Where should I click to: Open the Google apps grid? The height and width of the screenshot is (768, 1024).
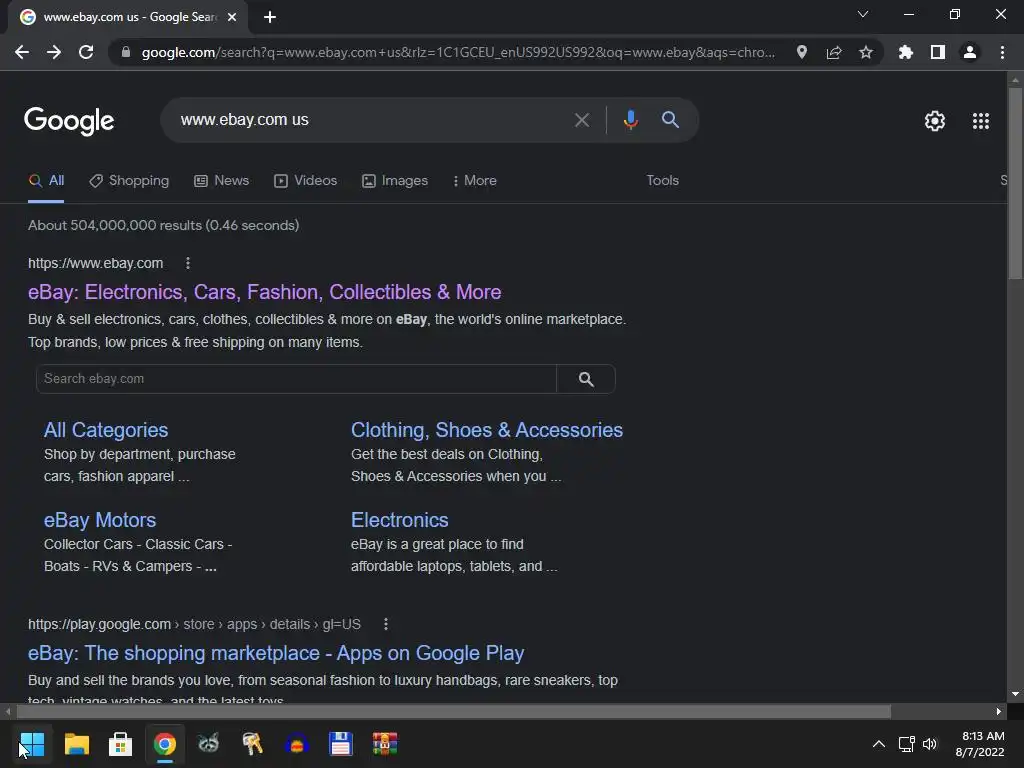[x=981, y=121]
